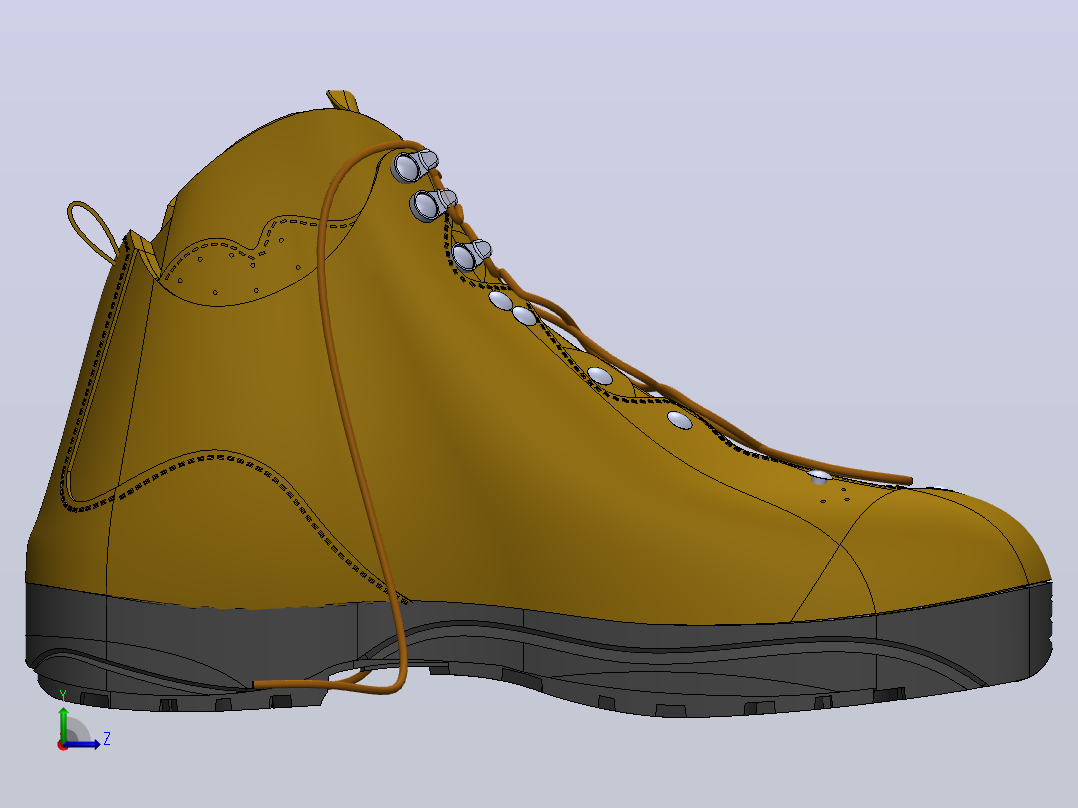Viewport: 1078px width, 808px height.
Task: Select the topmost metal lace hook
Action: point(415,165)
